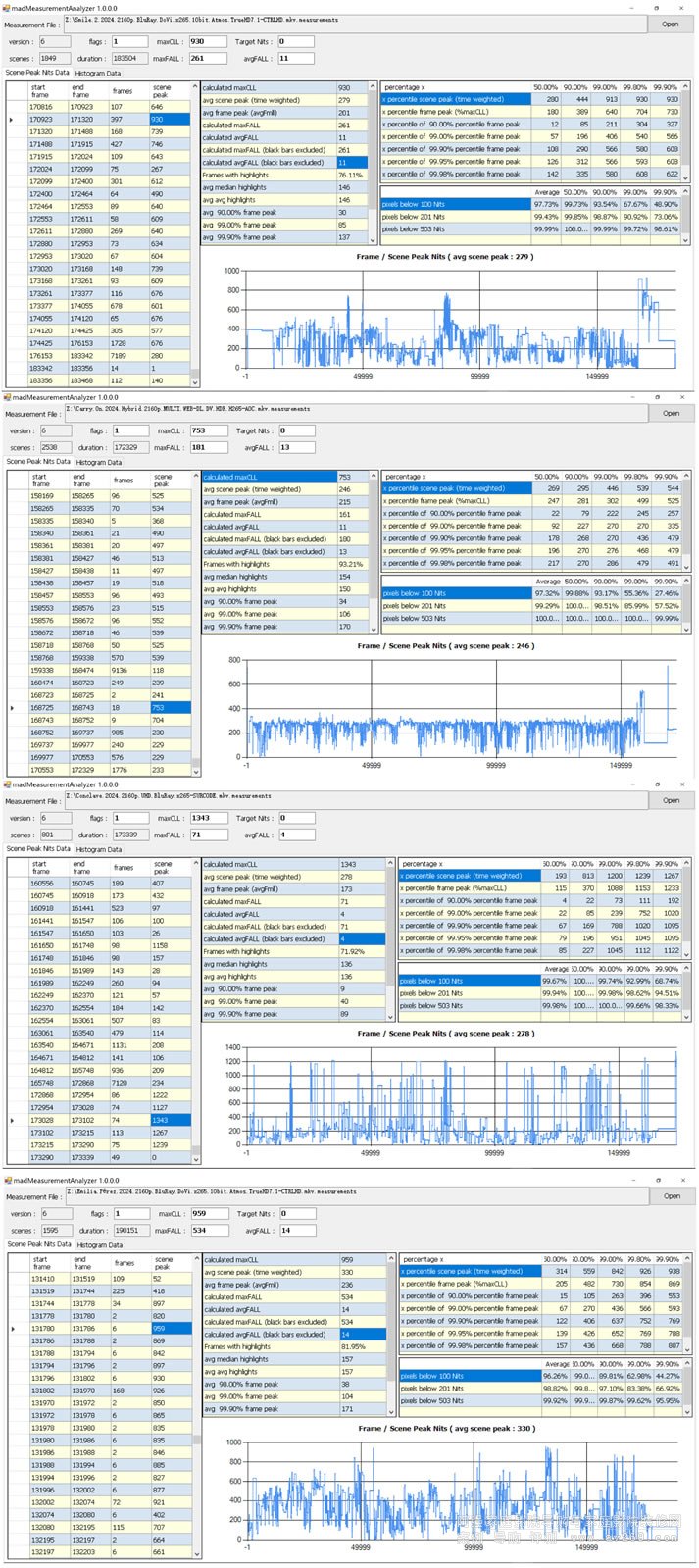Click the row selector arrow beside start frame 131780
Viewport: 699px width, 1568px height.
[12, 1329]
